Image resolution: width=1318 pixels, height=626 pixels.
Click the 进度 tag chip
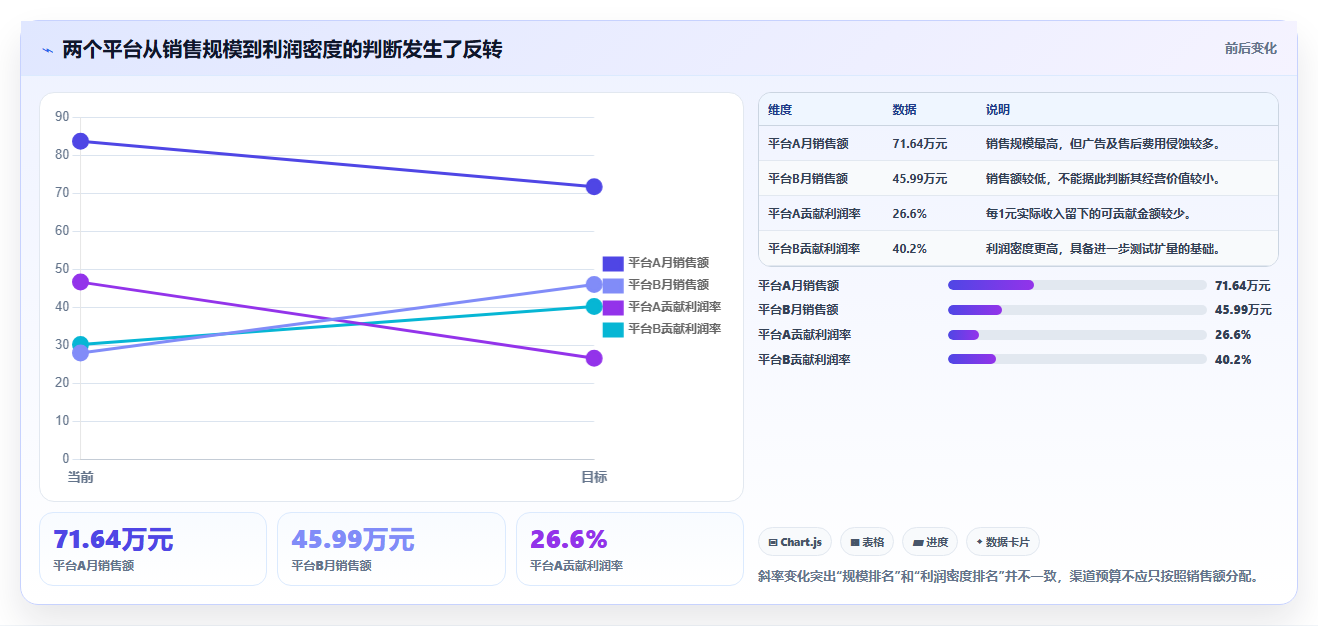click(930, 542)
